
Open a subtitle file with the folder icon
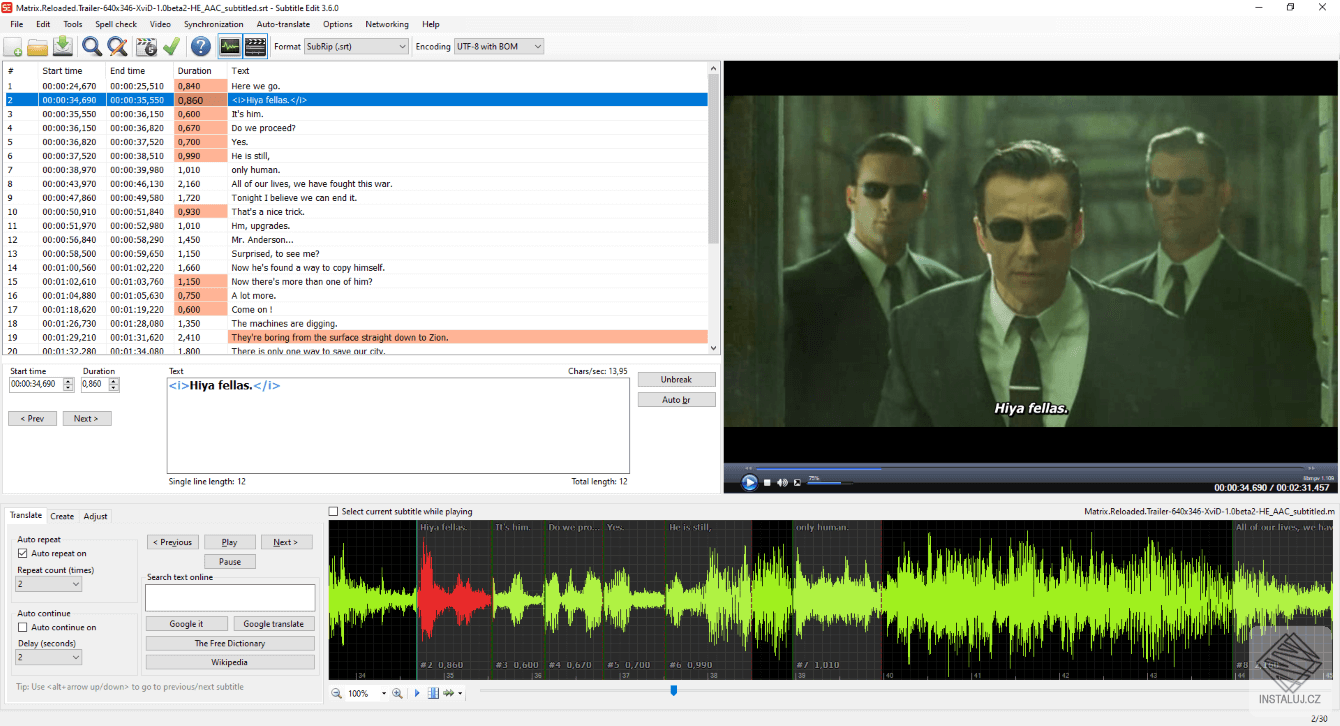[x=38, y=46]
